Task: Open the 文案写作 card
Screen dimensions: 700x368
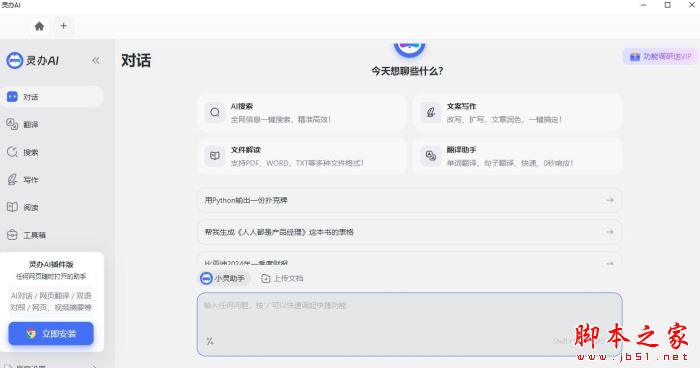Action: pos(517,113)
